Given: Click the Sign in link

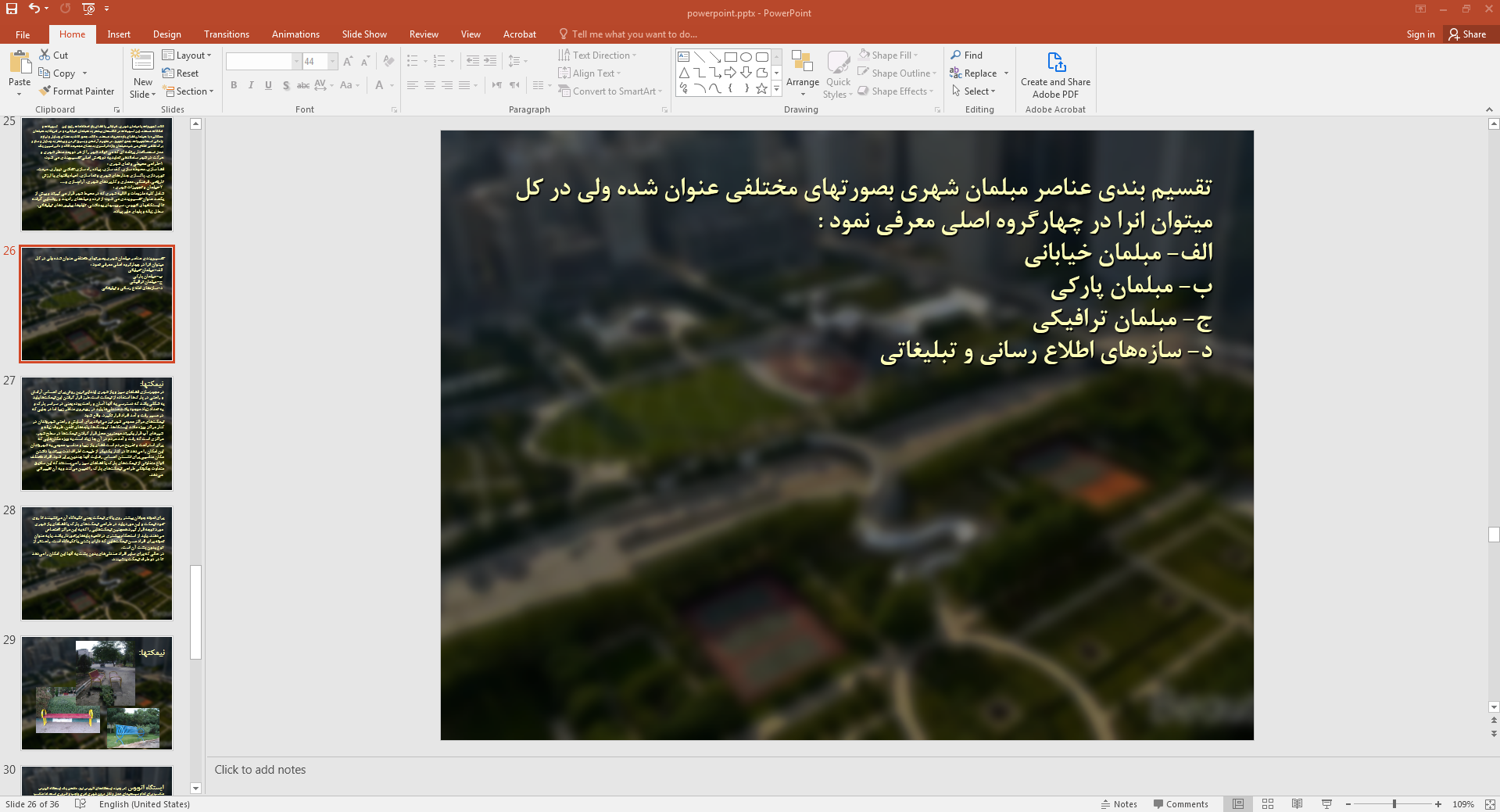Looking at the screenshot, I should (x=1420, y=34).
